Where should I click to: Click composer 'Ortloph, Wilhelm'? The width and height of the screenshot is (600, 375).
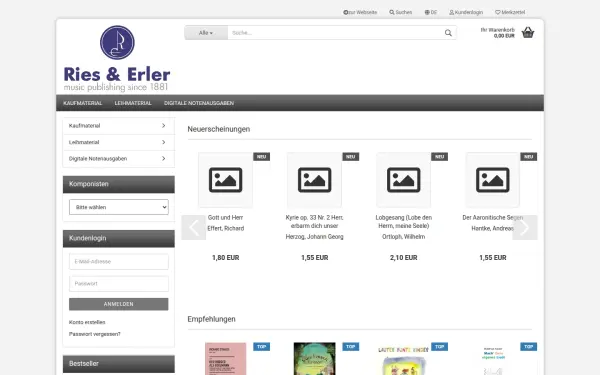pyautogui.click(x=403, y=237)
